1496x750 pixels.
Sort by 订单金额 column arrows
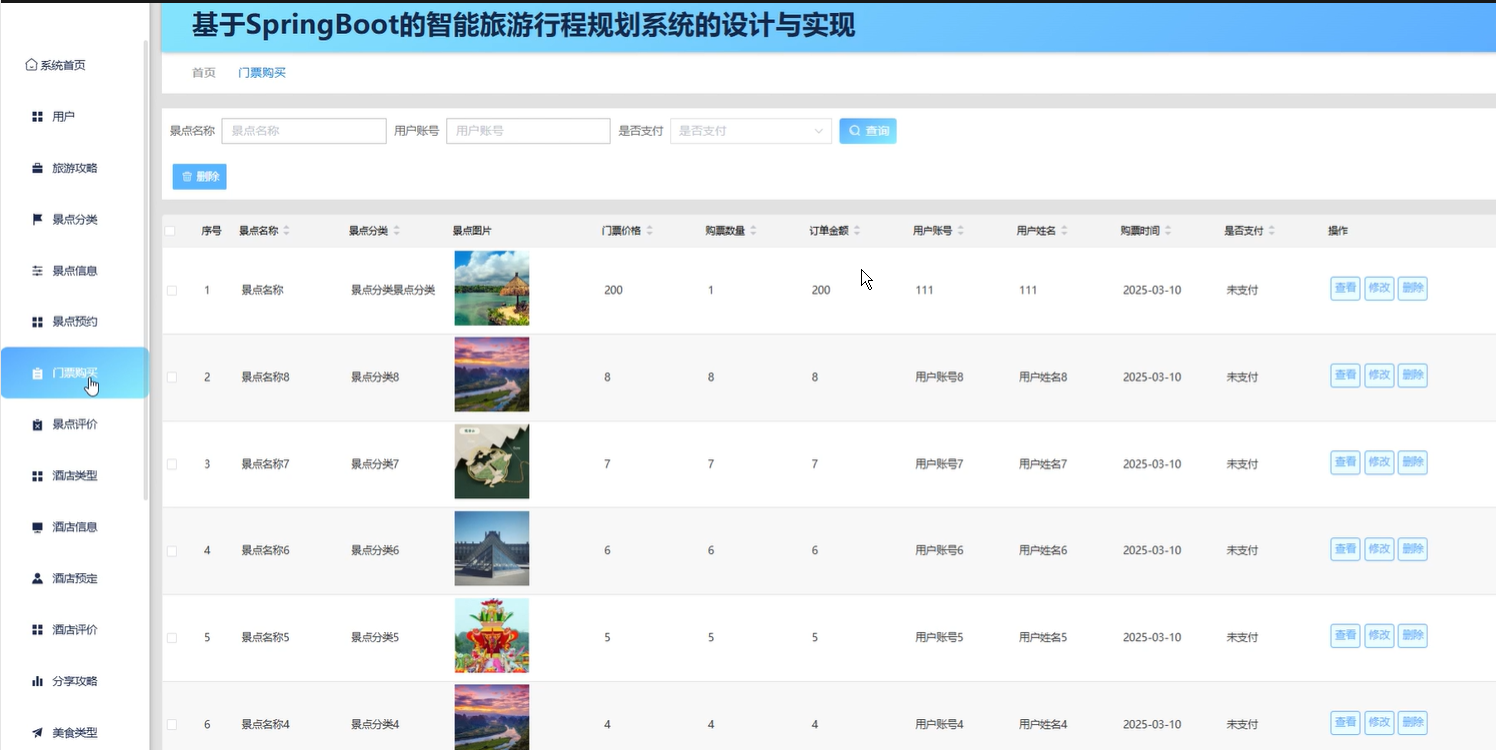point(857,231)
